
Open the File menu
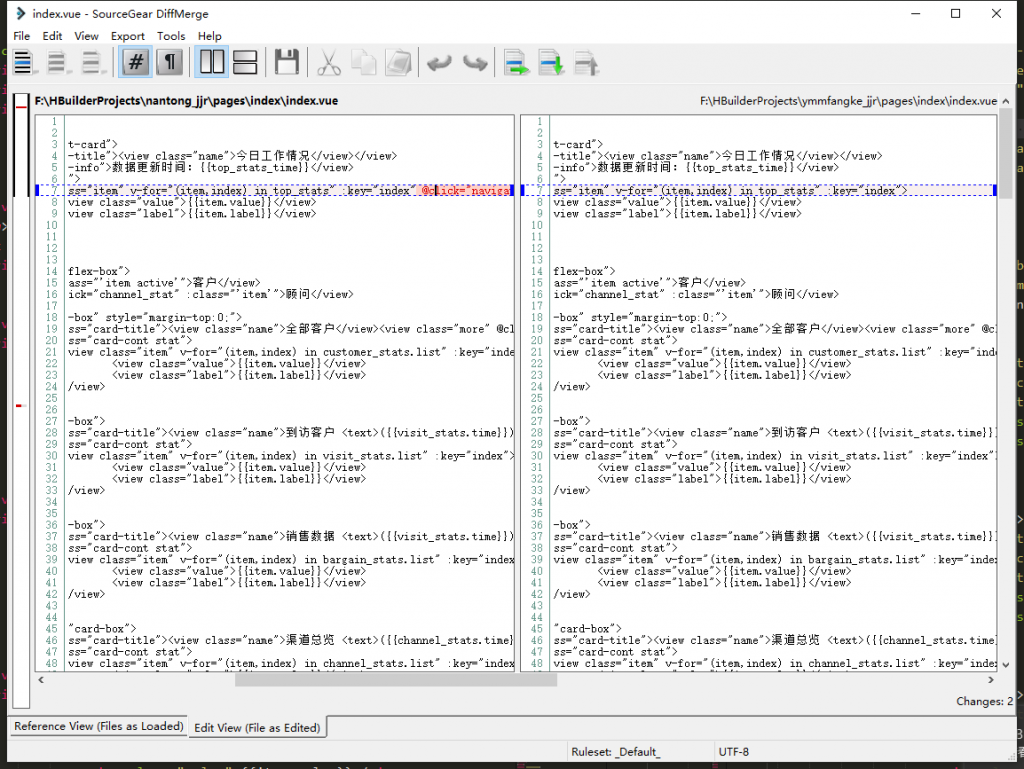[x=22, y=36]
